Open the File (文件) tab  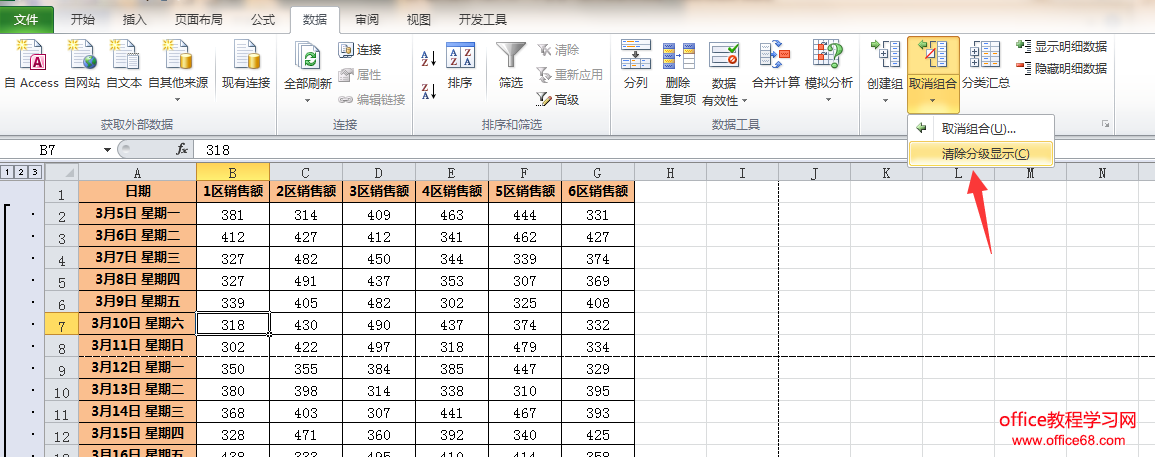tap(27, 20)
